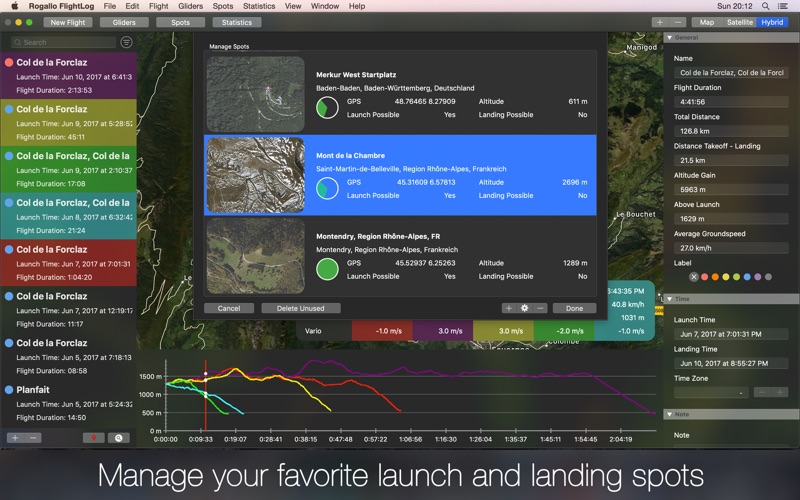
Task: Open the Gliders menu in menu bar
Action: point(190,6)
